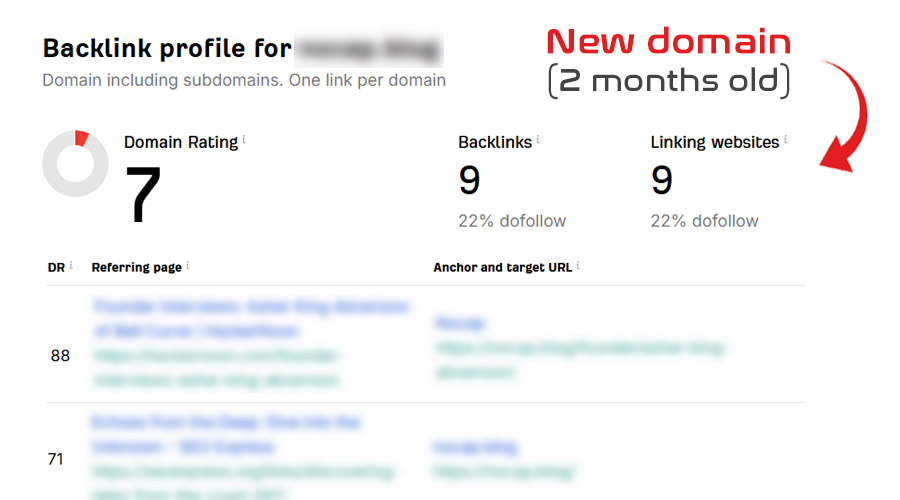This screenshot has width=900, height=500.
Task: Click the 22% dofollow text under Backlinks
Action: pos(512,221)
